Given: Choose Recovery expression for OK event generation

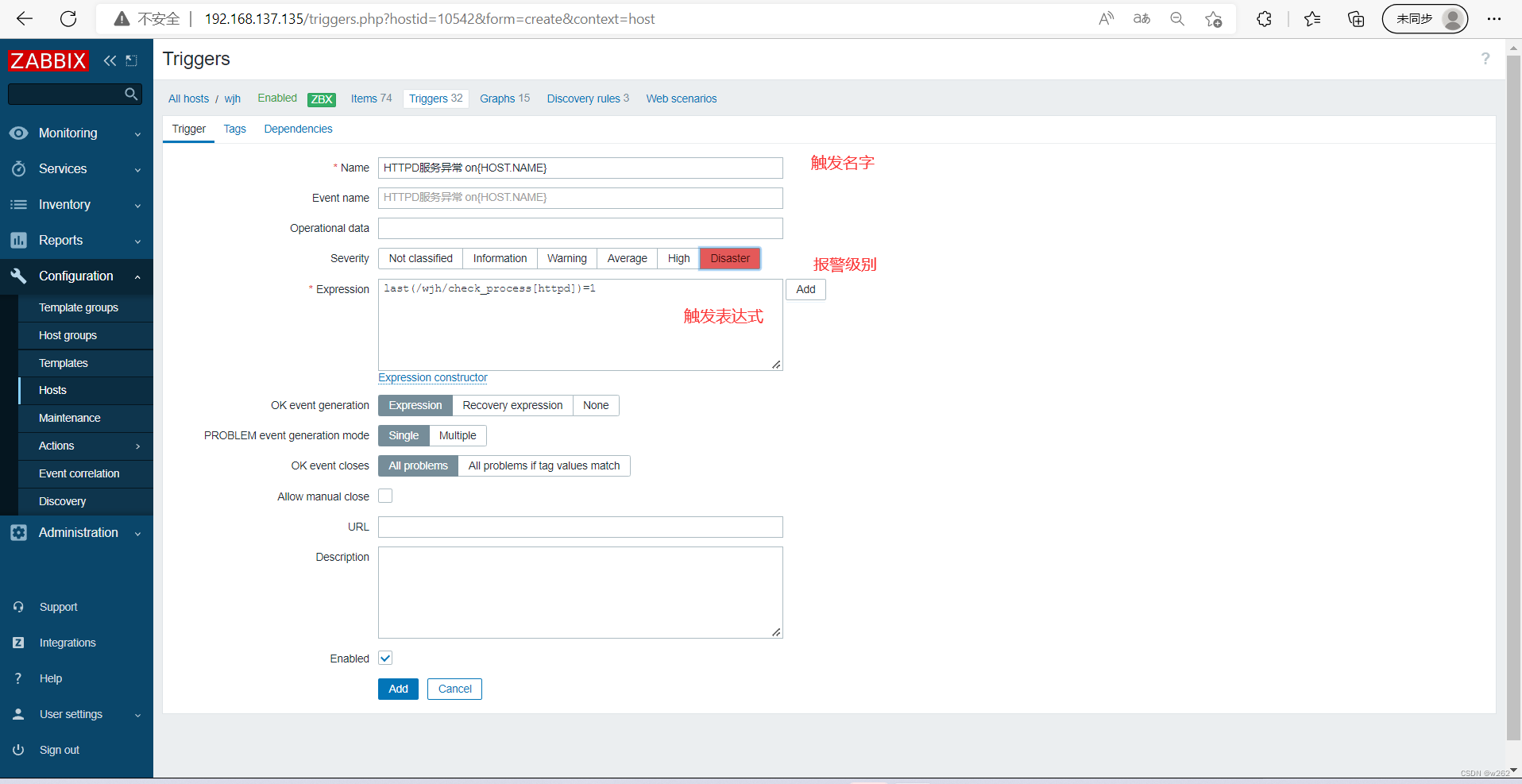Looking at the screenshot, I should (512, 405).
